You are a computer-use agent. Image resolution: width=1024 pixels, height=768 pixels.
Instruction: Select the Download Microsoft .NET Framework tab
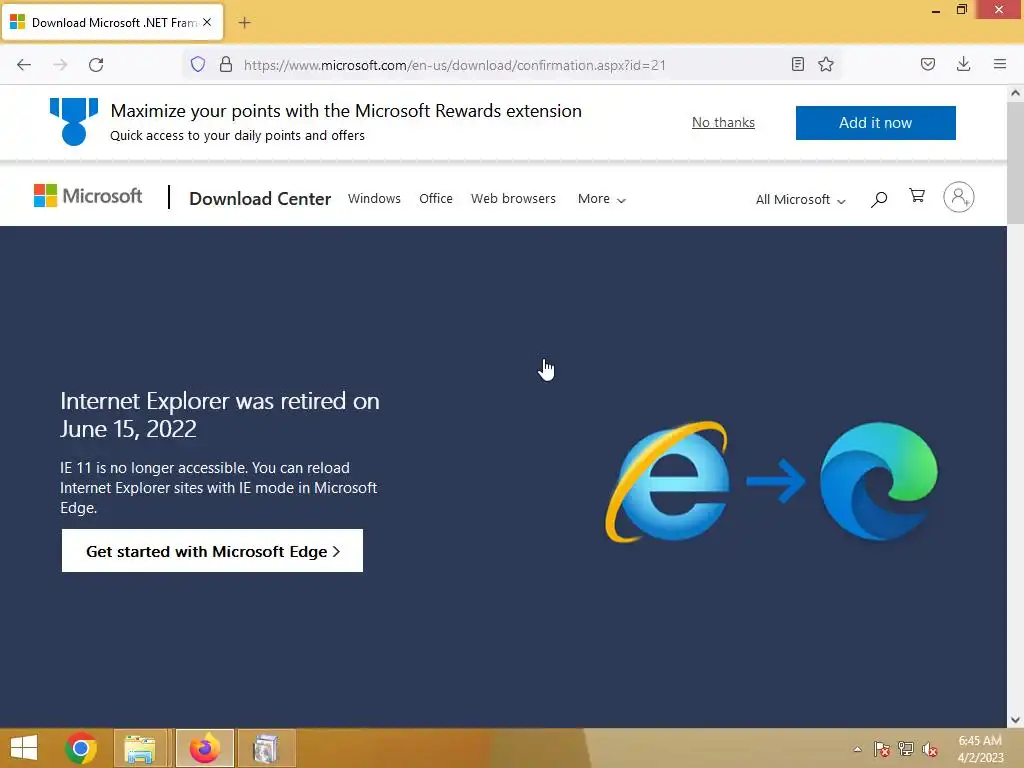point(113,22)
